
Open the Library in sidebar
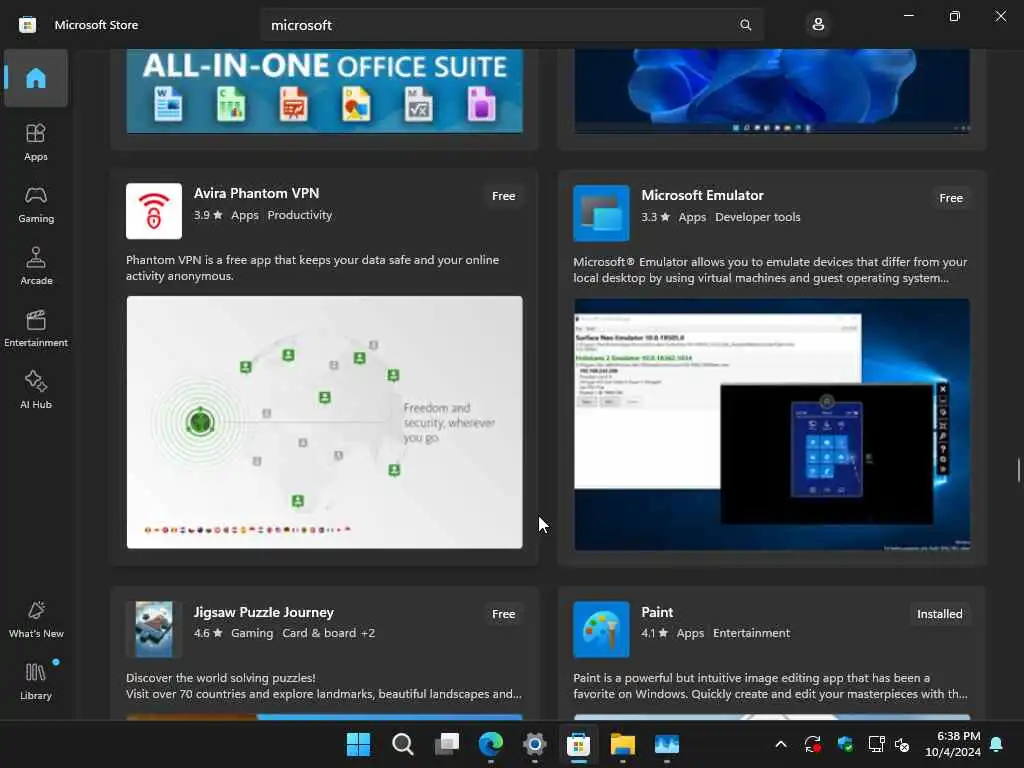click(36, 682)
